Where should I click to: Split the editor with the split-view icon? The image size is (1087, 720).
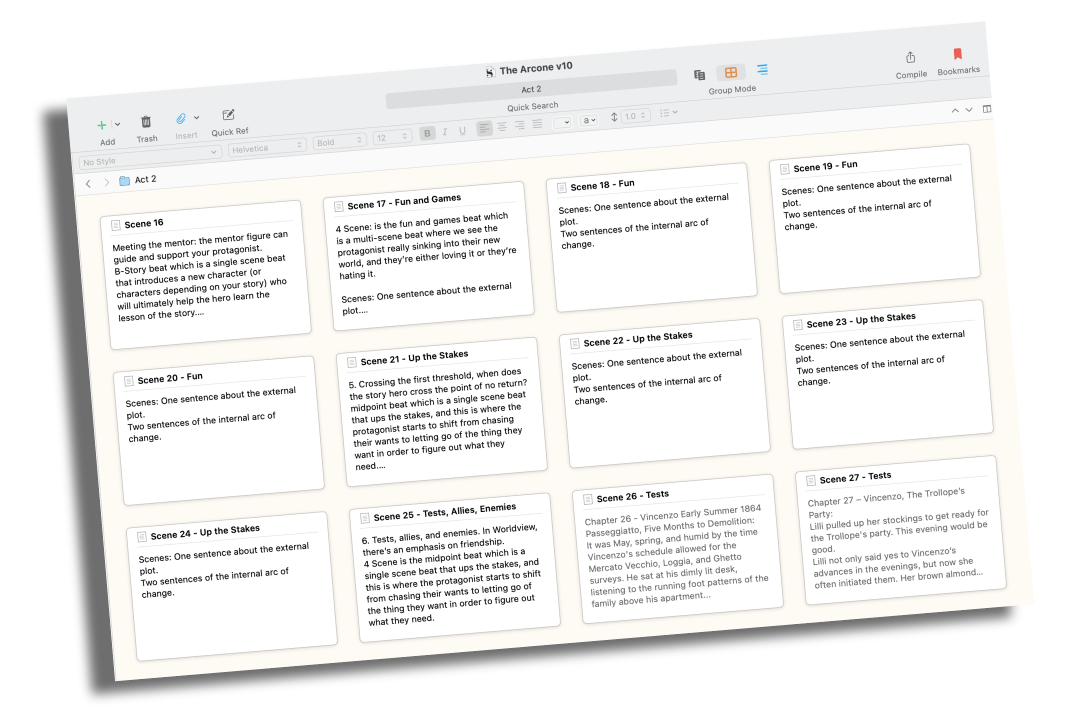pyautogui.click(x=987, y=109)
